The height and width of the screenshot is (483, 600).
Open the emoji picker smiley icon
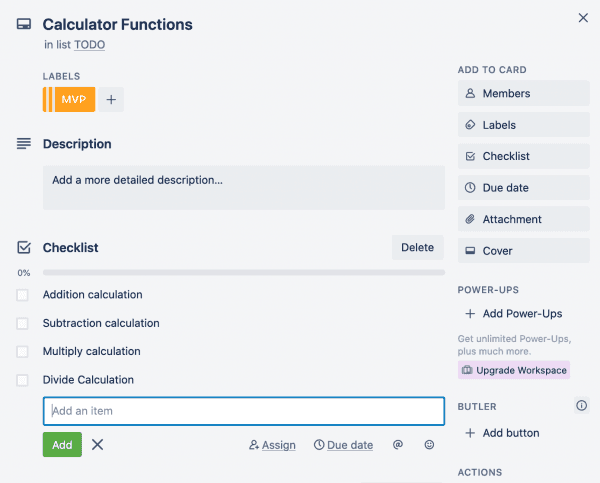tap(430, 445)
